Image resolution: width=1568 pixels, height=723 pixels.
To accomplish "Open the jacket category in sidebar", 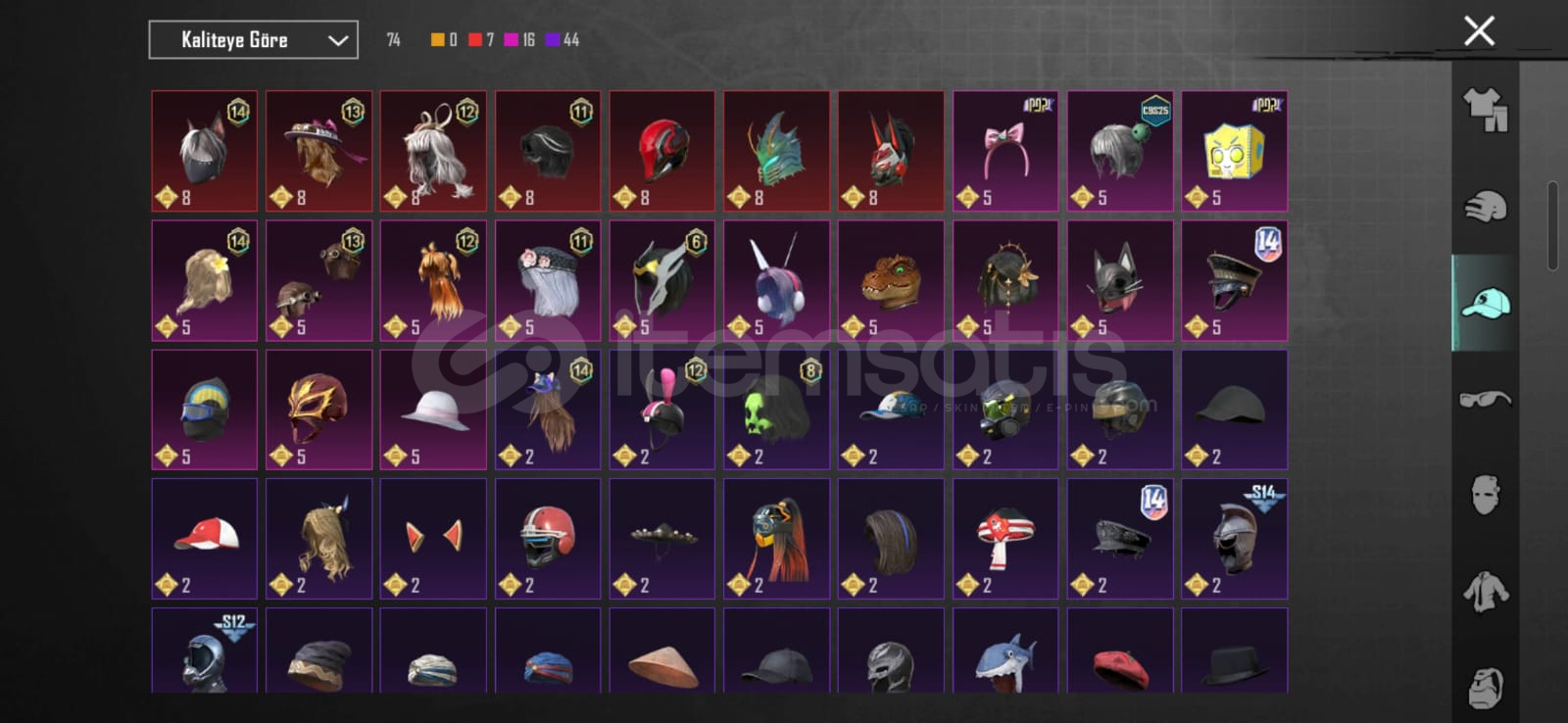I will (x=1485, y=592).
